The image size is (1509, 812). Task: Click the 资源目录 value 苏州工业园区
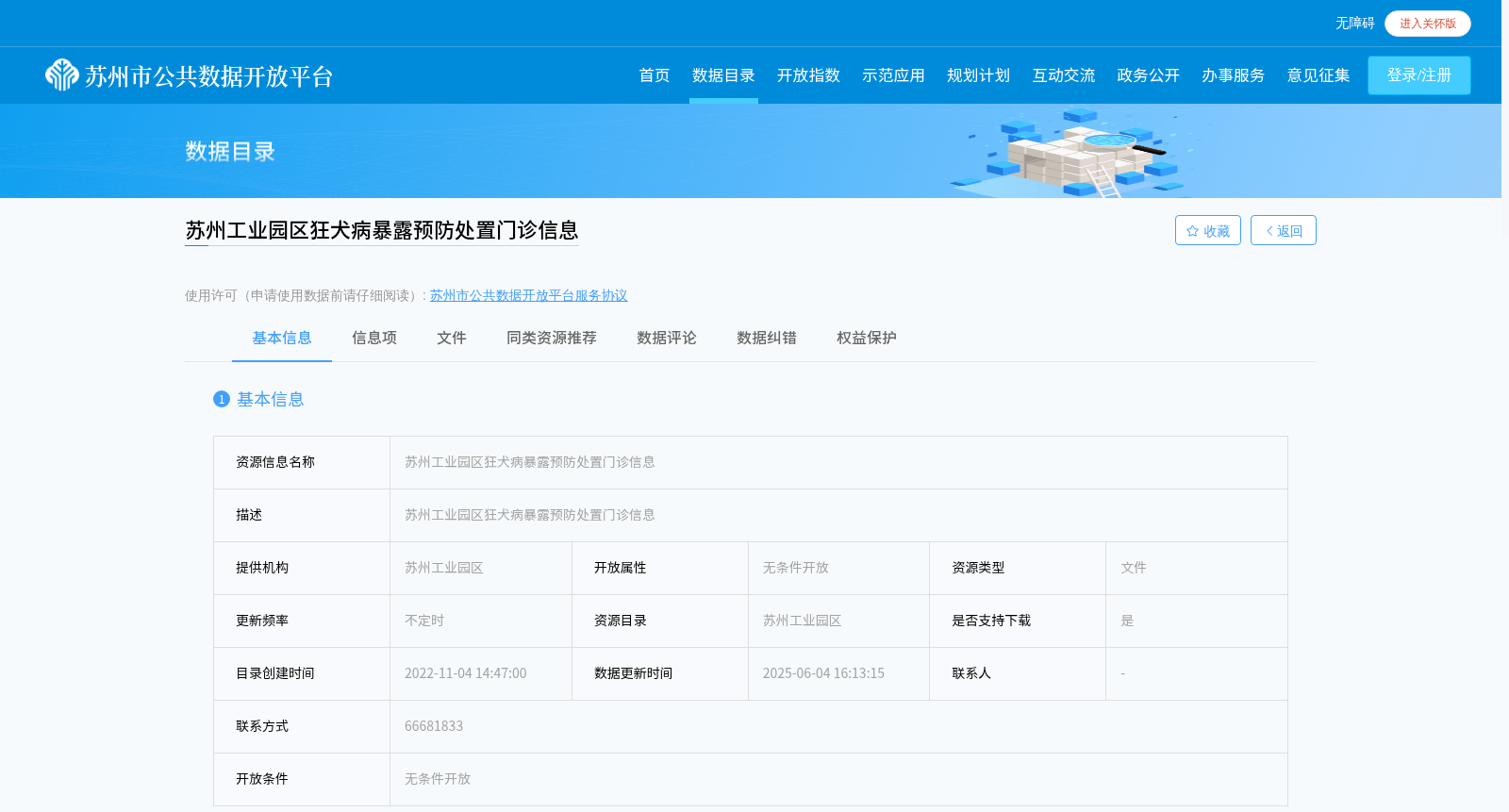click(803, 621)
